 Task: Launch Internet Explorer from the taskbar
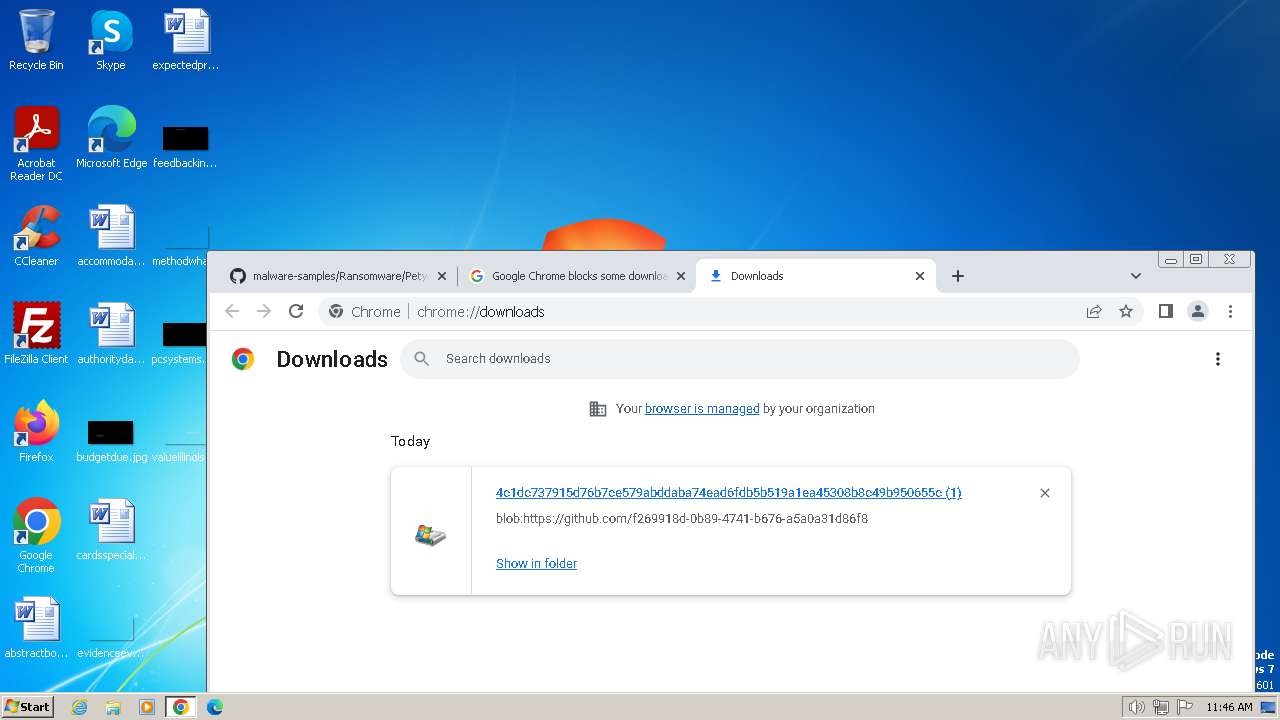coord(79,707)
